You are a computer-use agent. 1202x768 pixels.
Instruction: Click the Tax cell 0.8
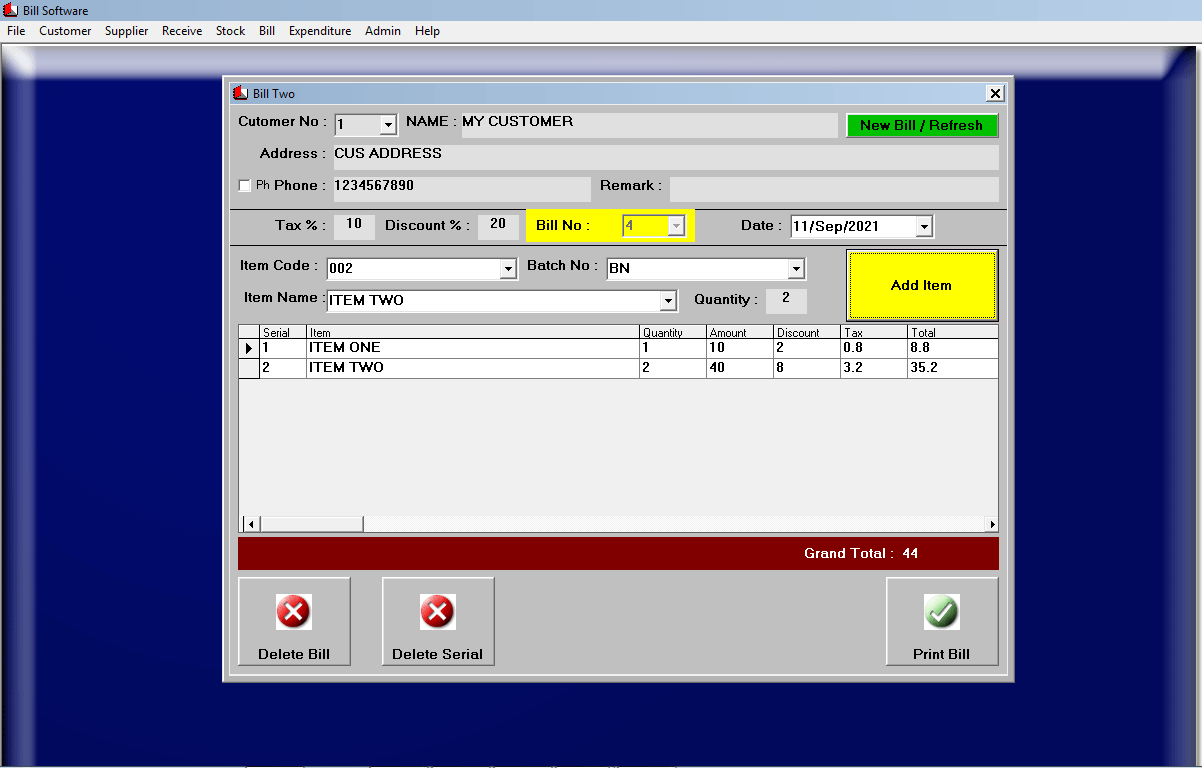(874, 348)
